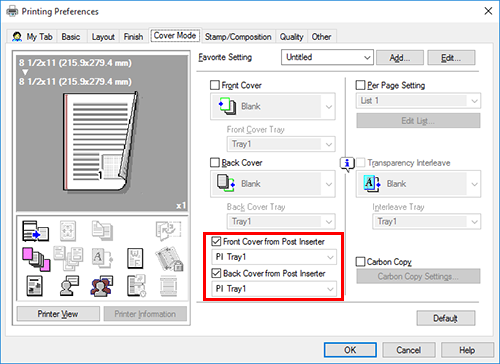The width and height of the screenshot is (500, 364).
Task: Switch to the Stamp/Composition tab
Action: tap(238, 37)
